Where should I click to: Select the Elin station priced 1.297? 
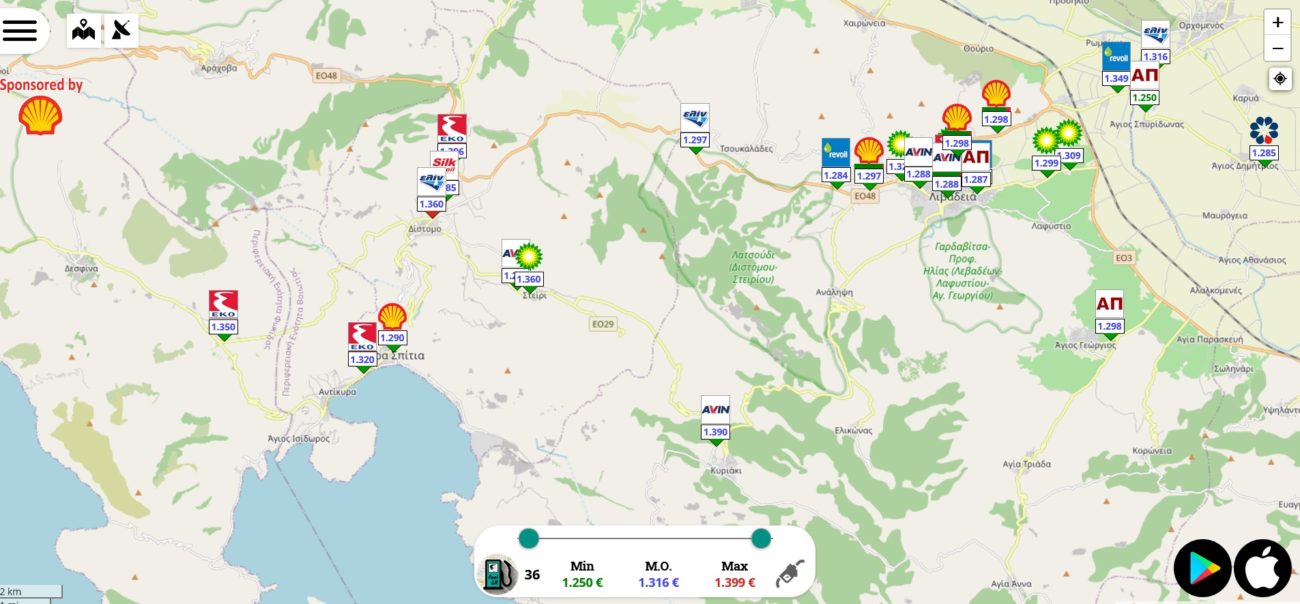pos(694,126)
